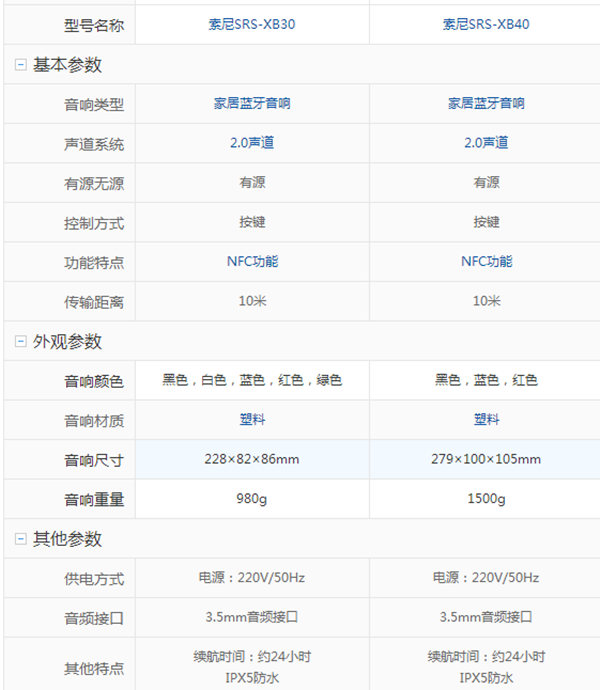Click the 型号名称 row label
Viewport: 600px width, 690px height.
tap(94, 26)
